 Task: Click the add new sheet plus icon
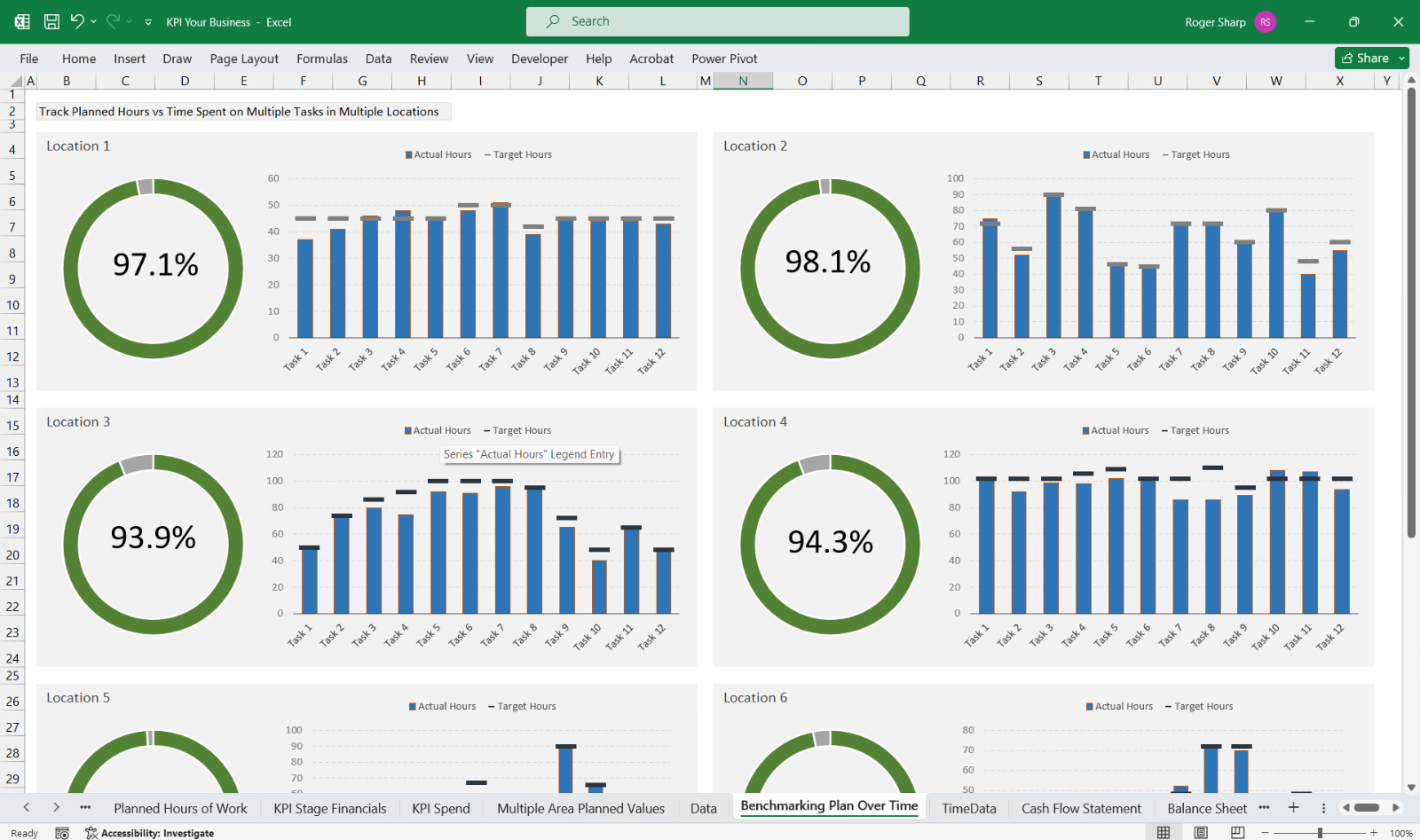[1294, 807]
